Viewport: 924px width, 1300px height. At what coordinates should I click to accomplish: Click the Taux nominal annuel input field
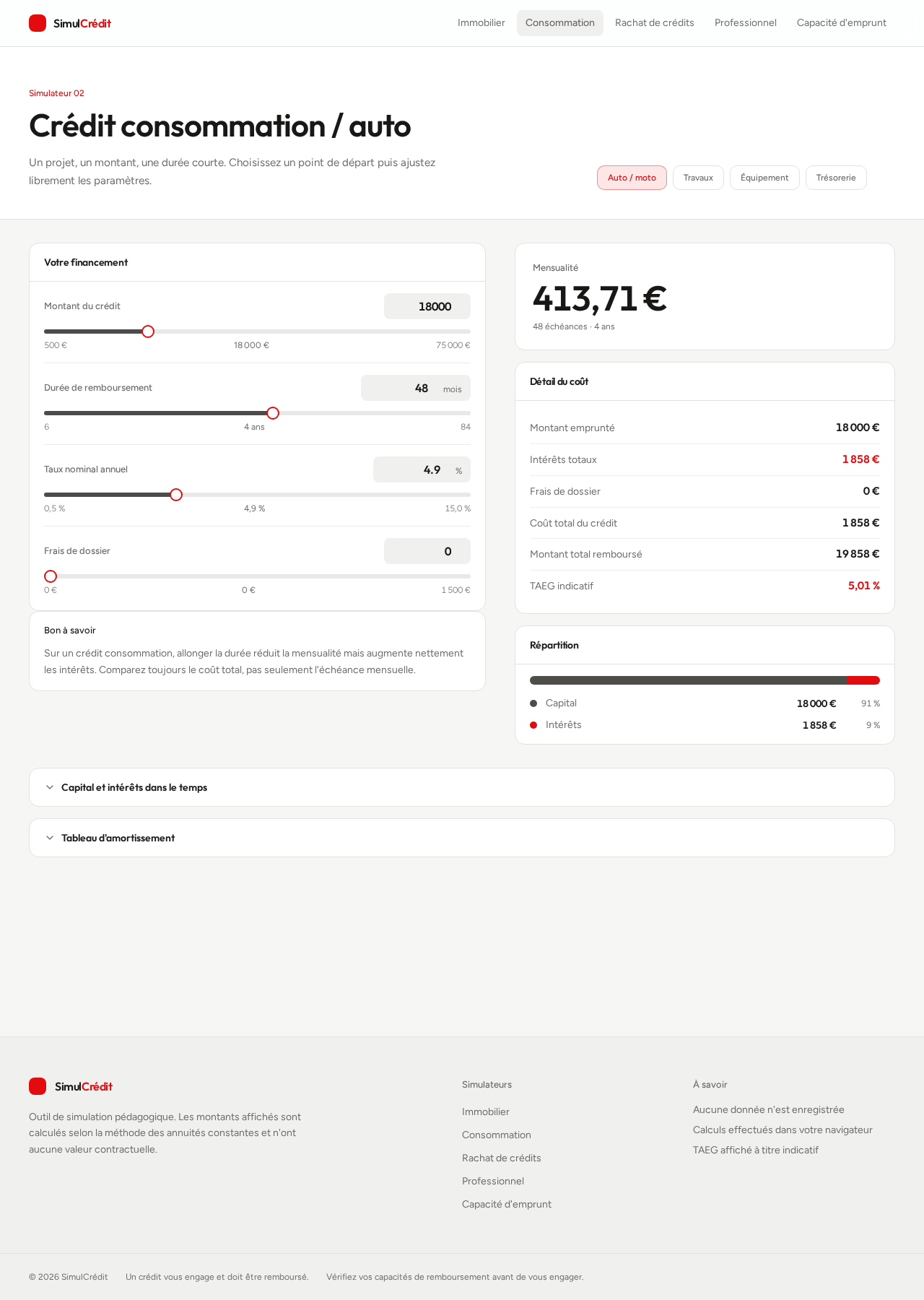[x=422, y=469]
